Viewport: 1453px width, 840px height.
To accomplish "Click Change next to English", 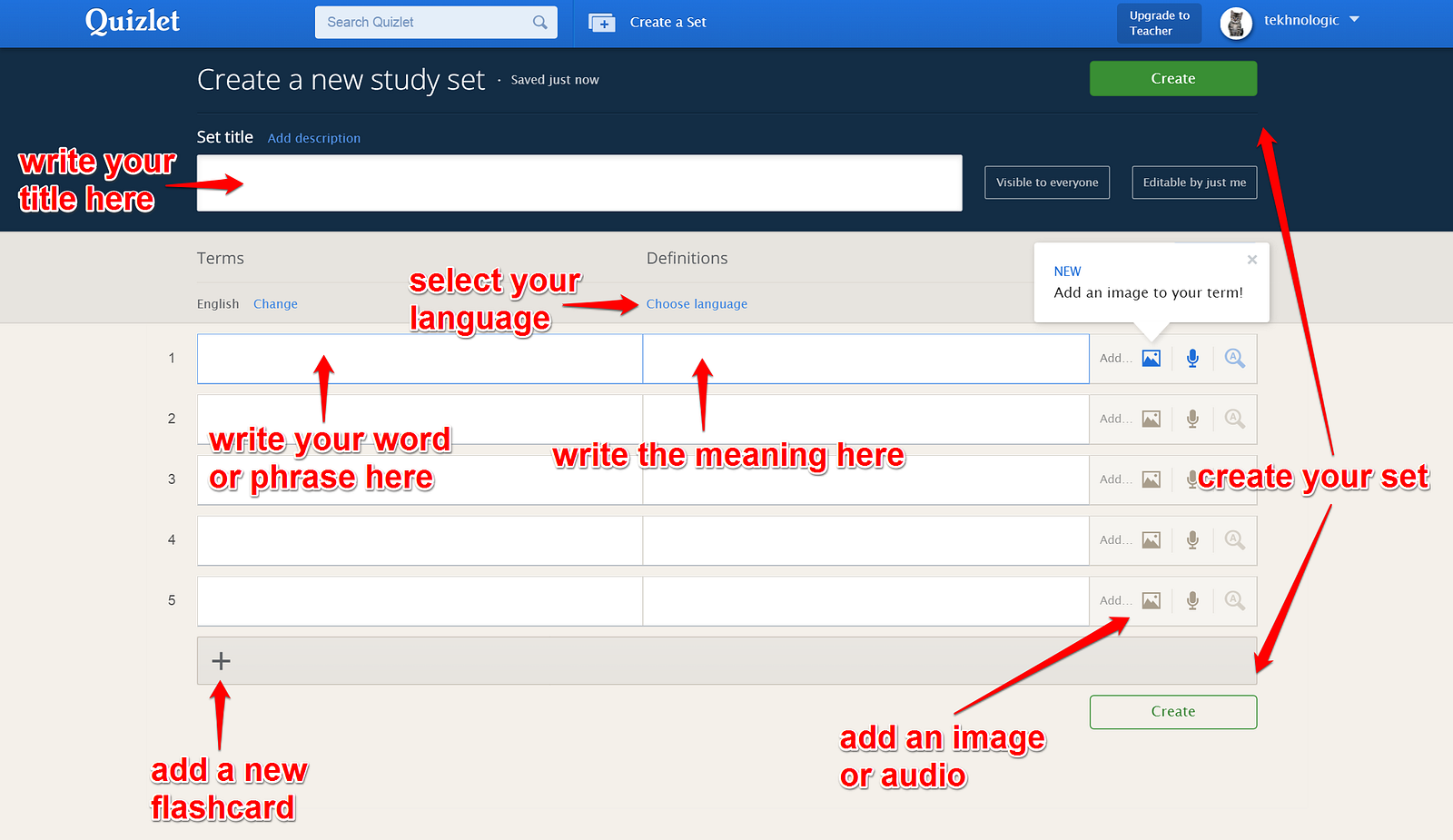I will point(275,304).
